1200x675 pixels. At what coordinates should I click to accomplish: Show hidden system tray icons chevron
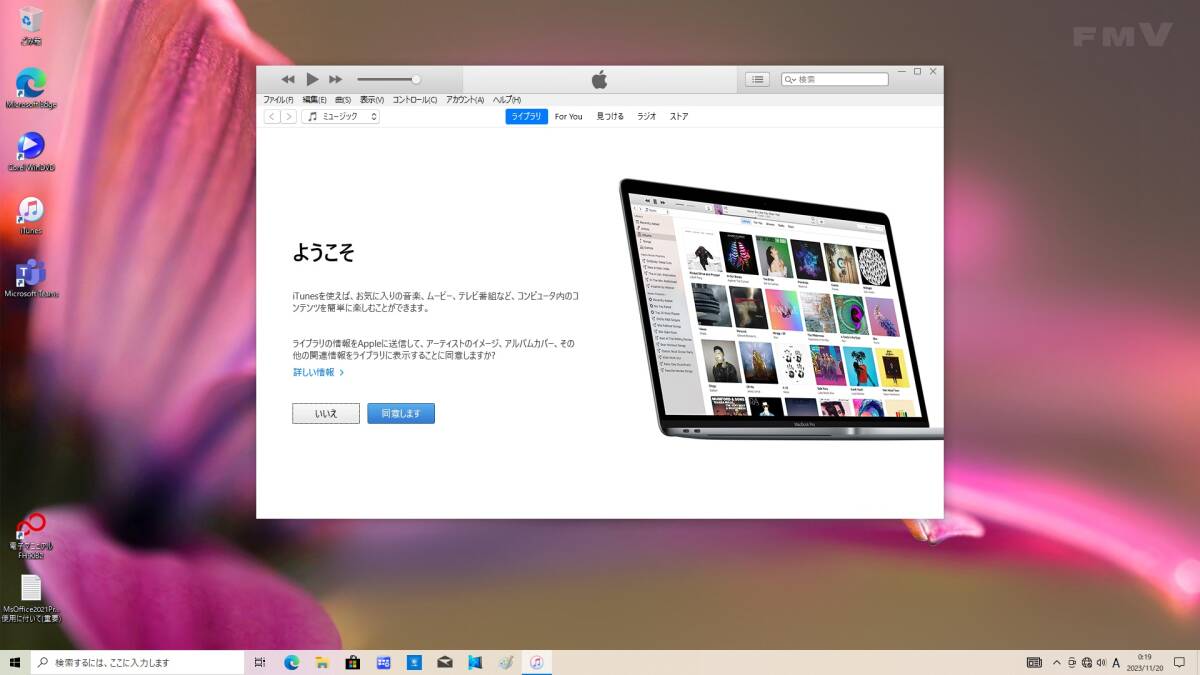click(1056, 662)
